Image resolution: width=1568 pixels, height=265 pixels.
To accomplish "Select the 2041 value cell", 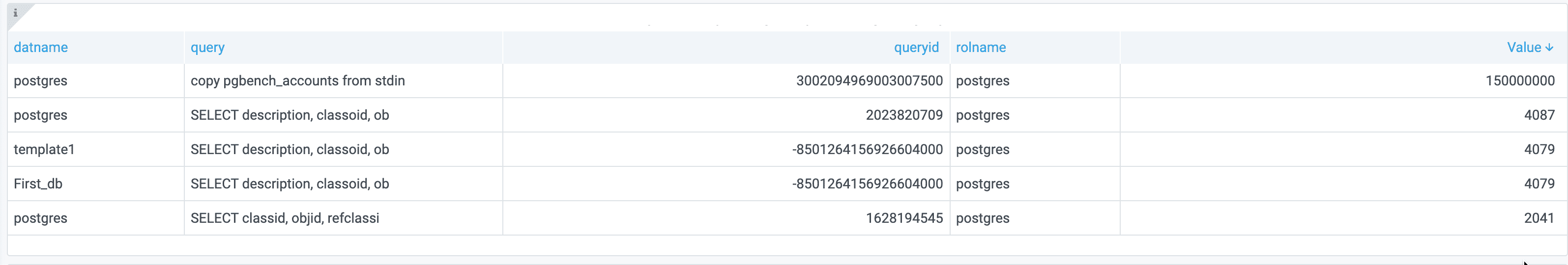I will [1539, 218].
